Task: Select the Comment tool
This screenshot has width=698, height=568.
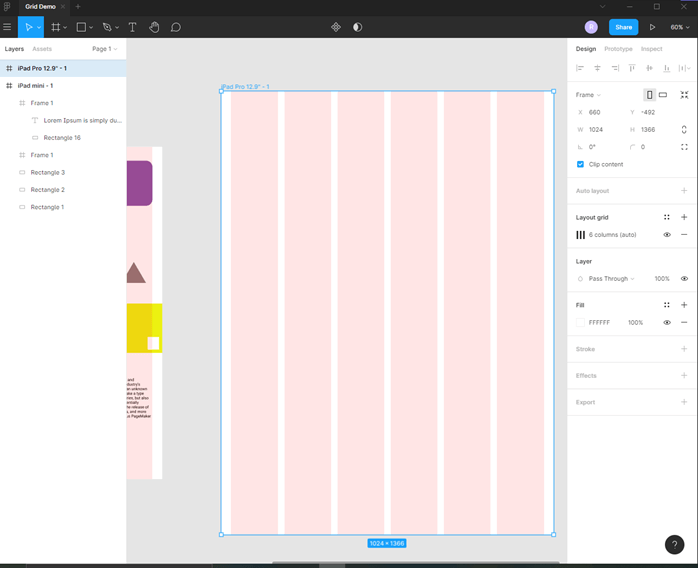Action: (176, 27)
